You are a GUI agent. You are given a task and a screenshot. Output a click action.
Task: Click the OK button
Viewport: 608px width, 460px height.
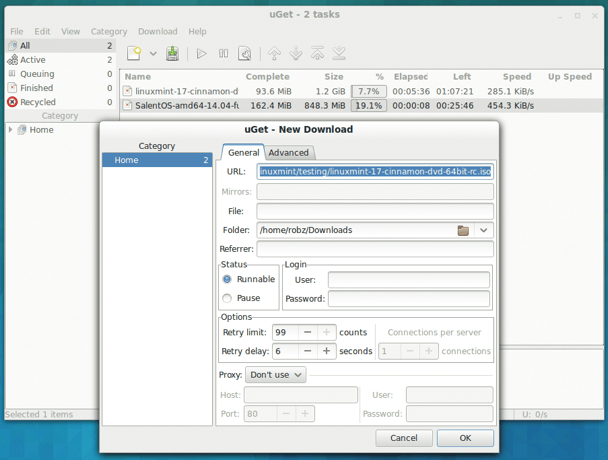tap(465, 438)
